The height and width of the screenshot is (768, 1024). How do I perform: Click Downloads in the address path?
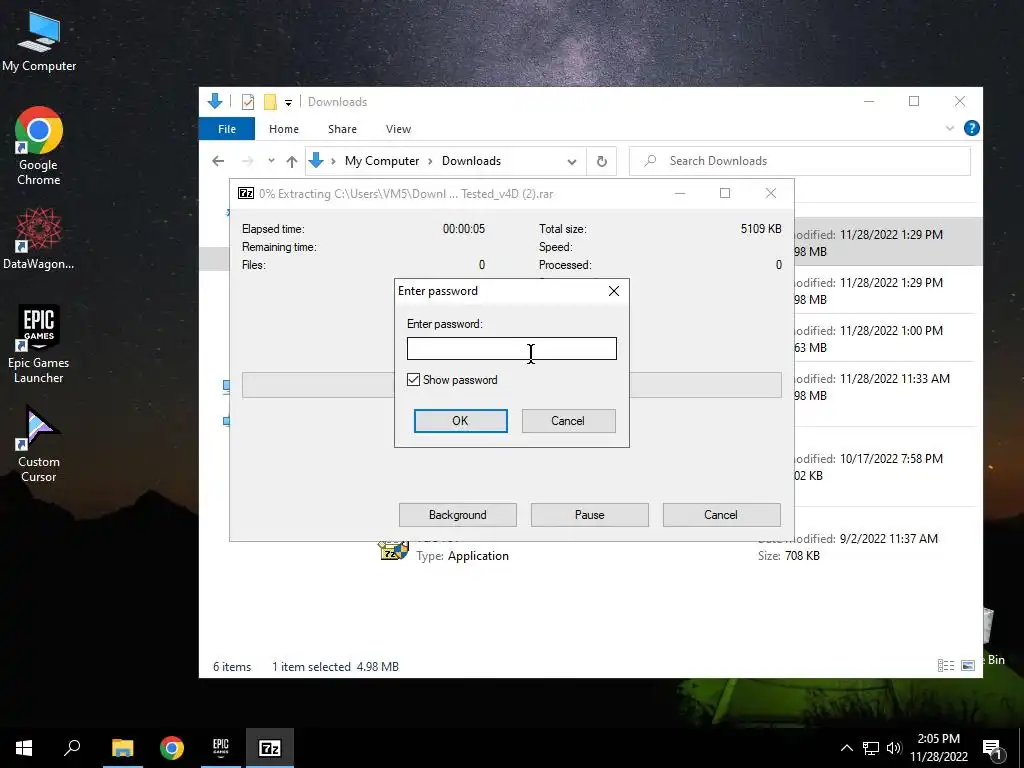472,161
